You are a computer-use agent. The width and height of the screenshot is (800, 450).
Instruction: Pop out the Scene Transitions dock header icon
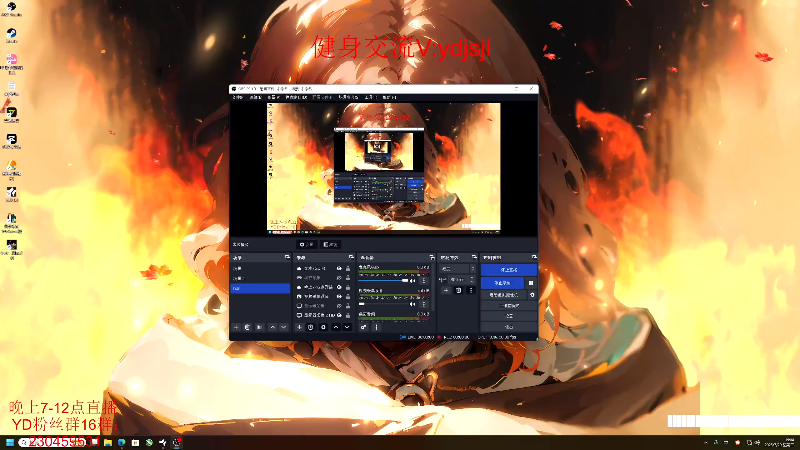tap(474, 257)
